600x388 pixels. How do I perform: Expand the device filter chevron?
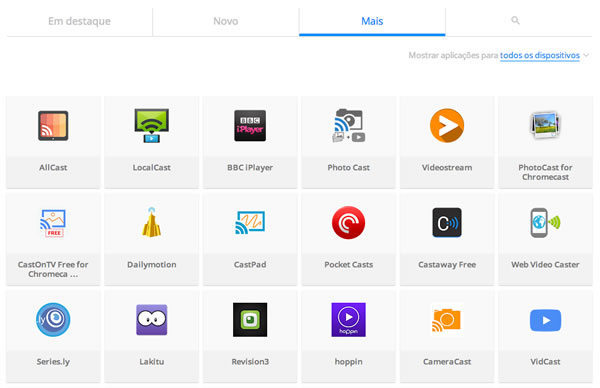tap(586, 55)
